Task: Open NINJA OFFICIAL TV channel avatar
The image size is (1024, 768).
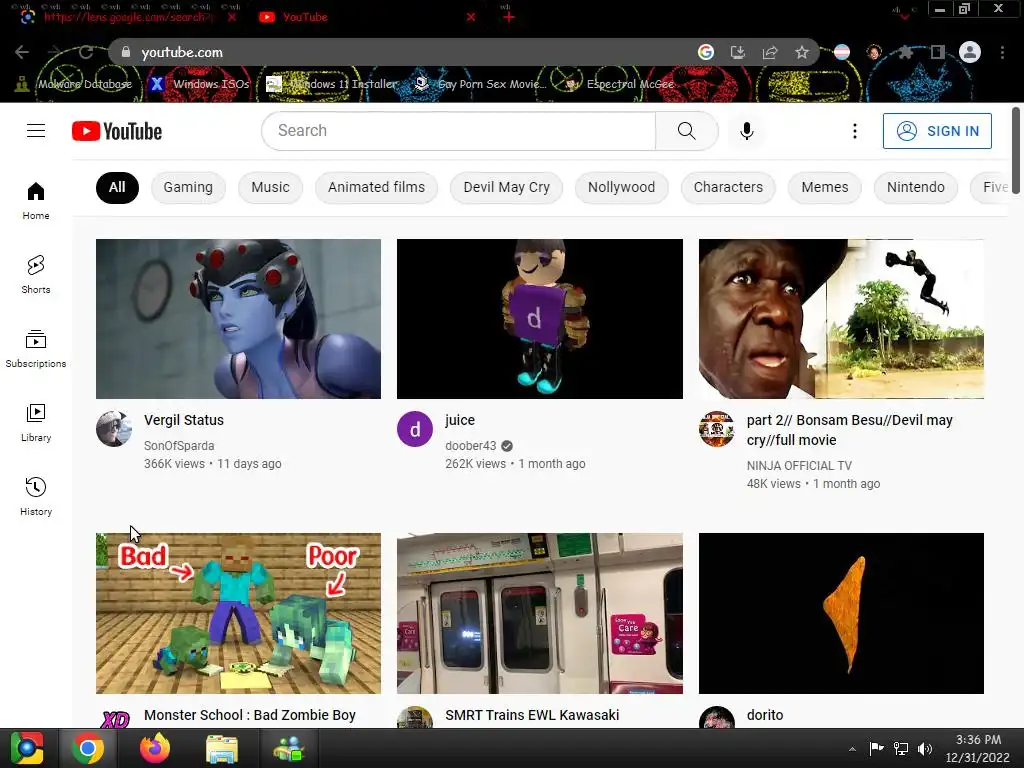Action: point(716,429)
